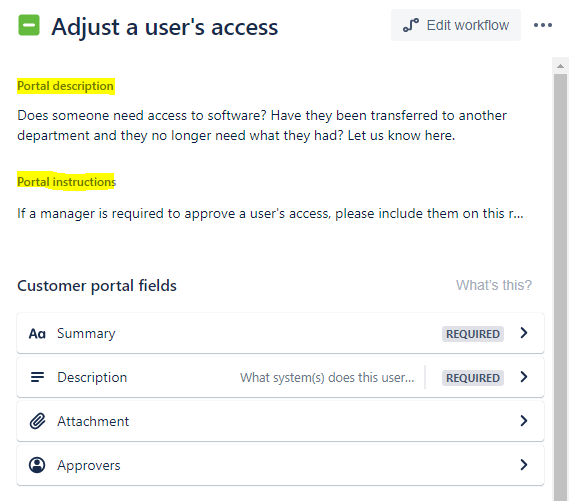Click the Adjust a user's access title

tap(165, 27)
